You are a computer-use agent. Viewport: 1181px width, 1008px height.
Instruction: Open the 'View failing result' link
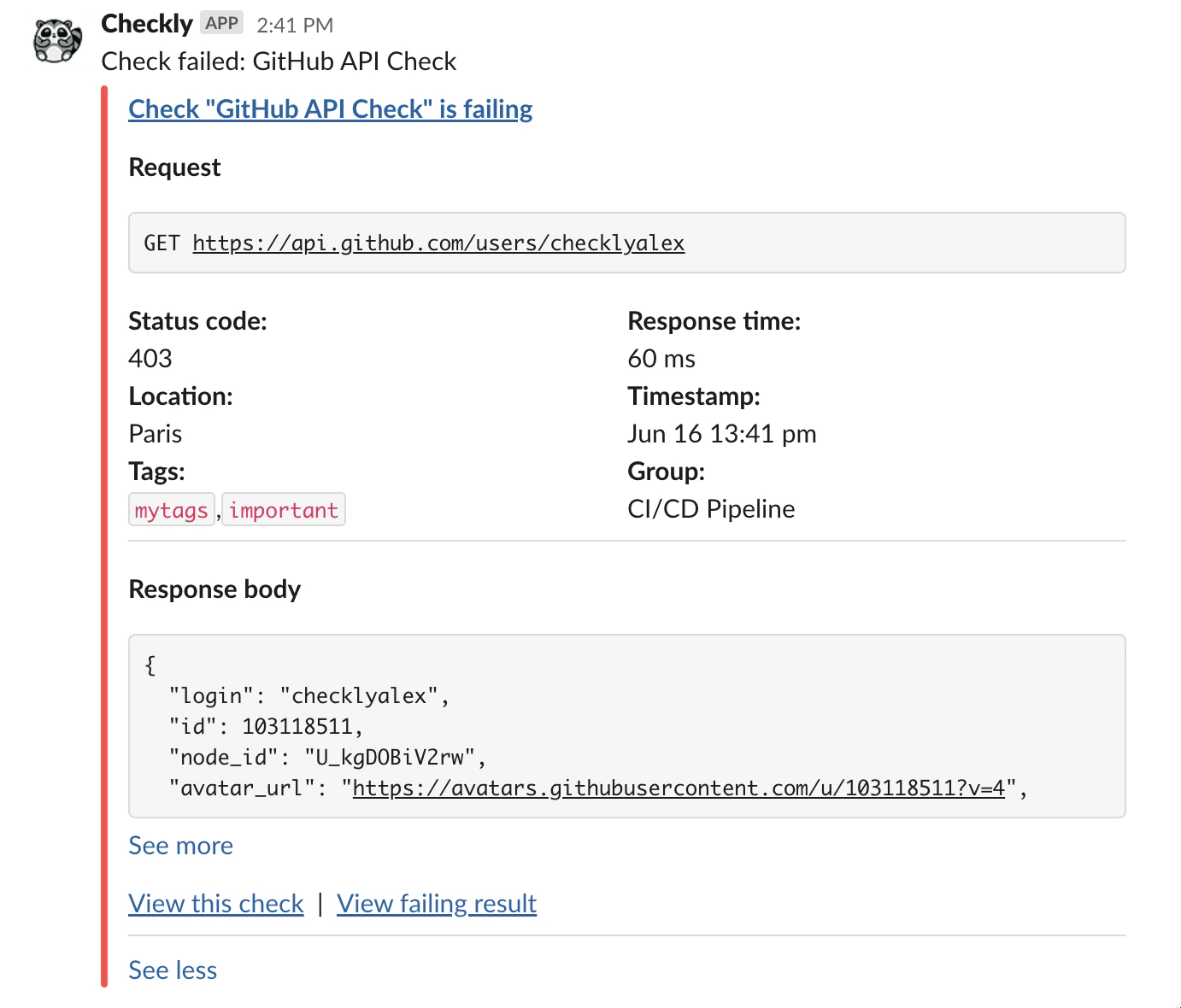437,903
